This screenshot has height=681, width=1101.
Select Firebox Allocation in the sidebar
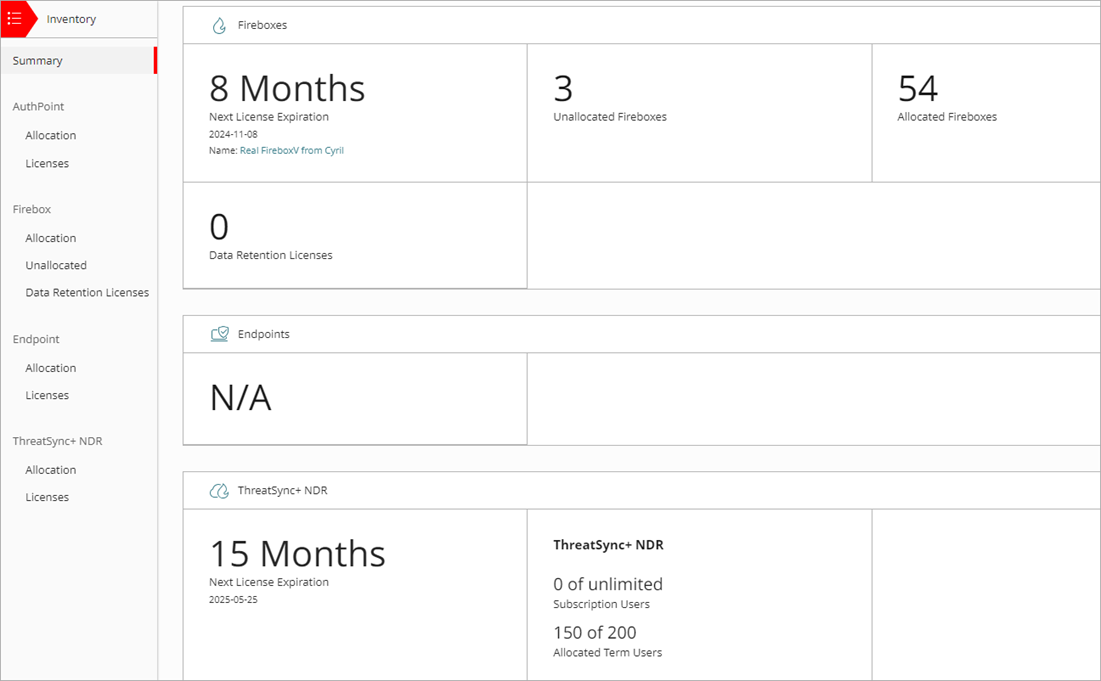coord(50,237)
